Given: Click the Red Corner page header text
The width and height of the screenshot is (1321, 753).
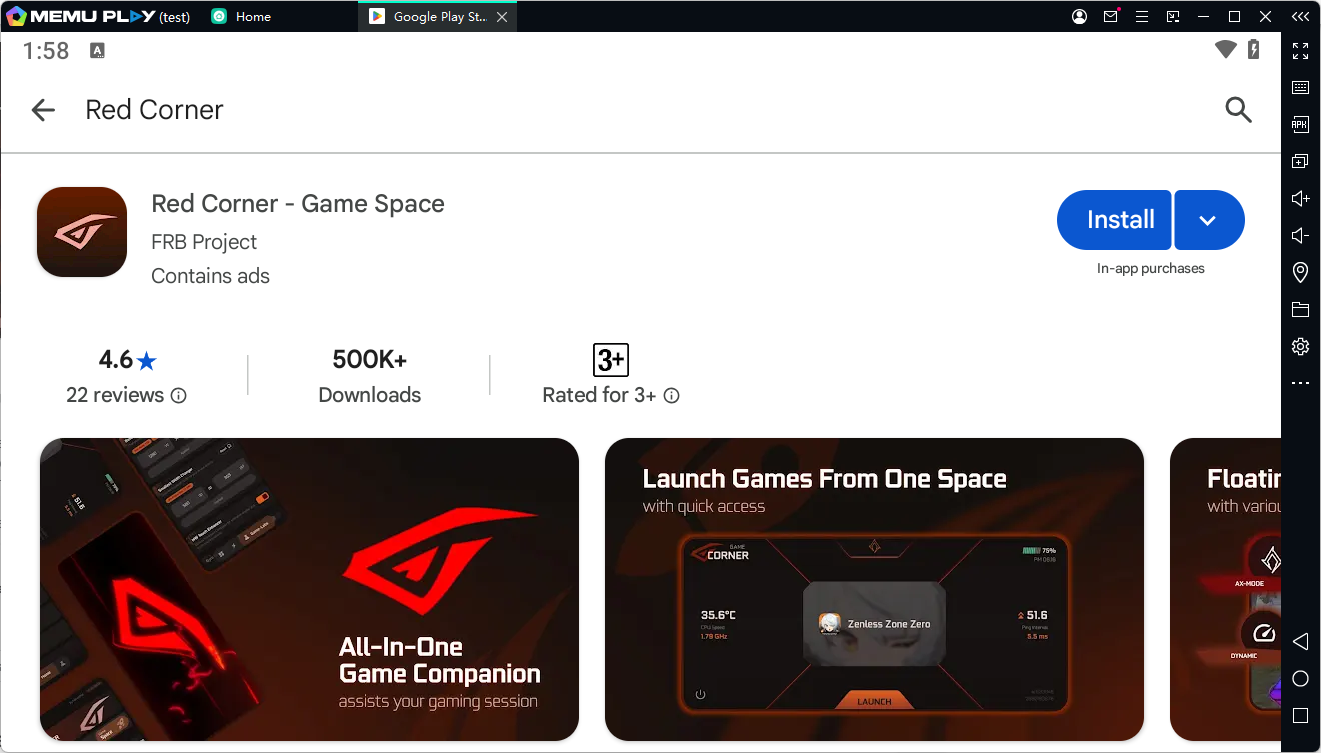Looking at the screenshot, I should pyautogui.click(x=154, y=110).
